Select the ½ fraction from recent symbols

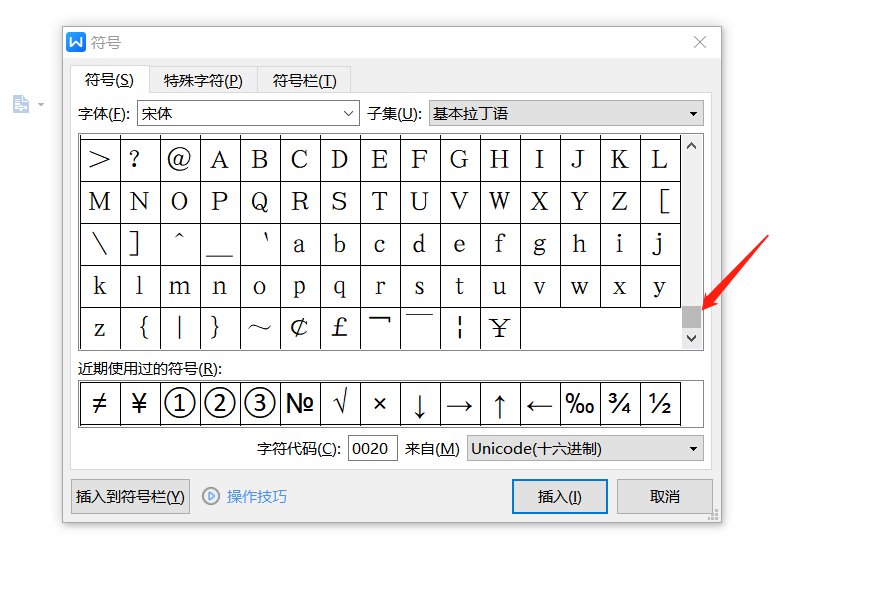point(660,403)
